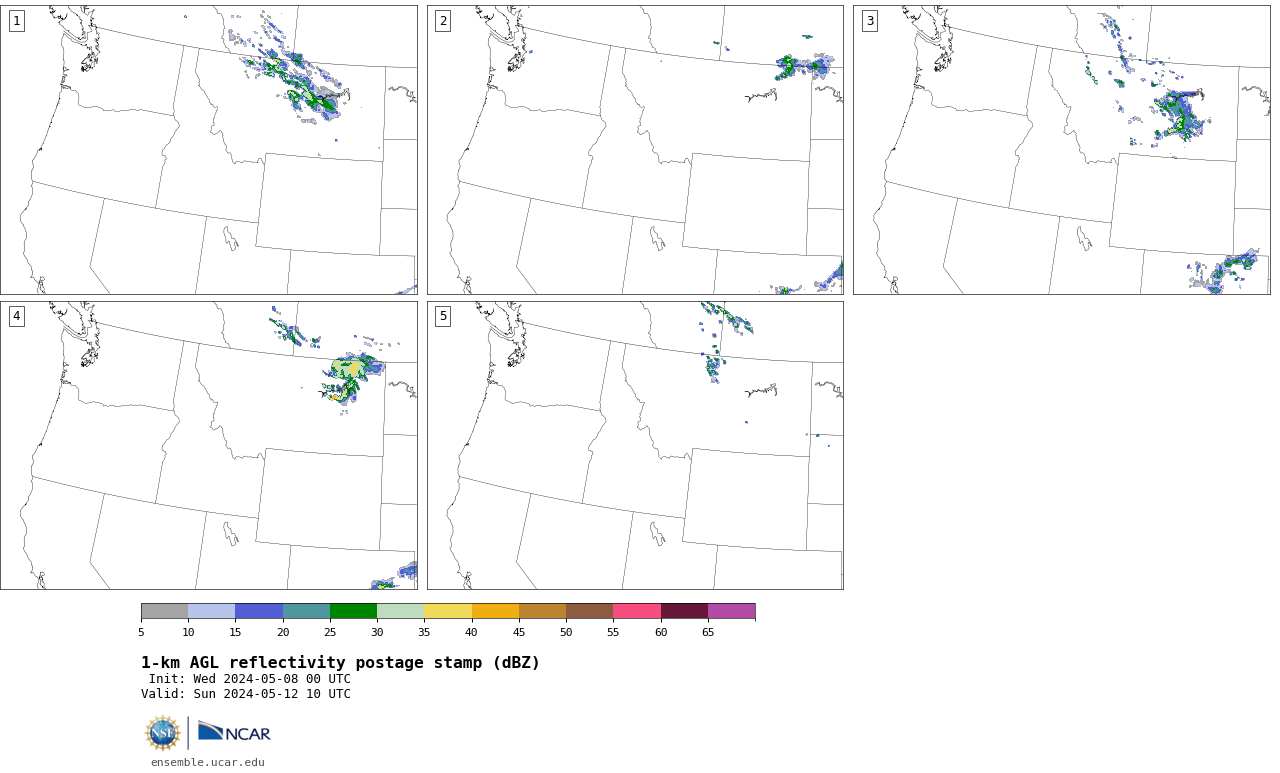Click the tan 45-50 dBZ swatch

tap(542, 611)
